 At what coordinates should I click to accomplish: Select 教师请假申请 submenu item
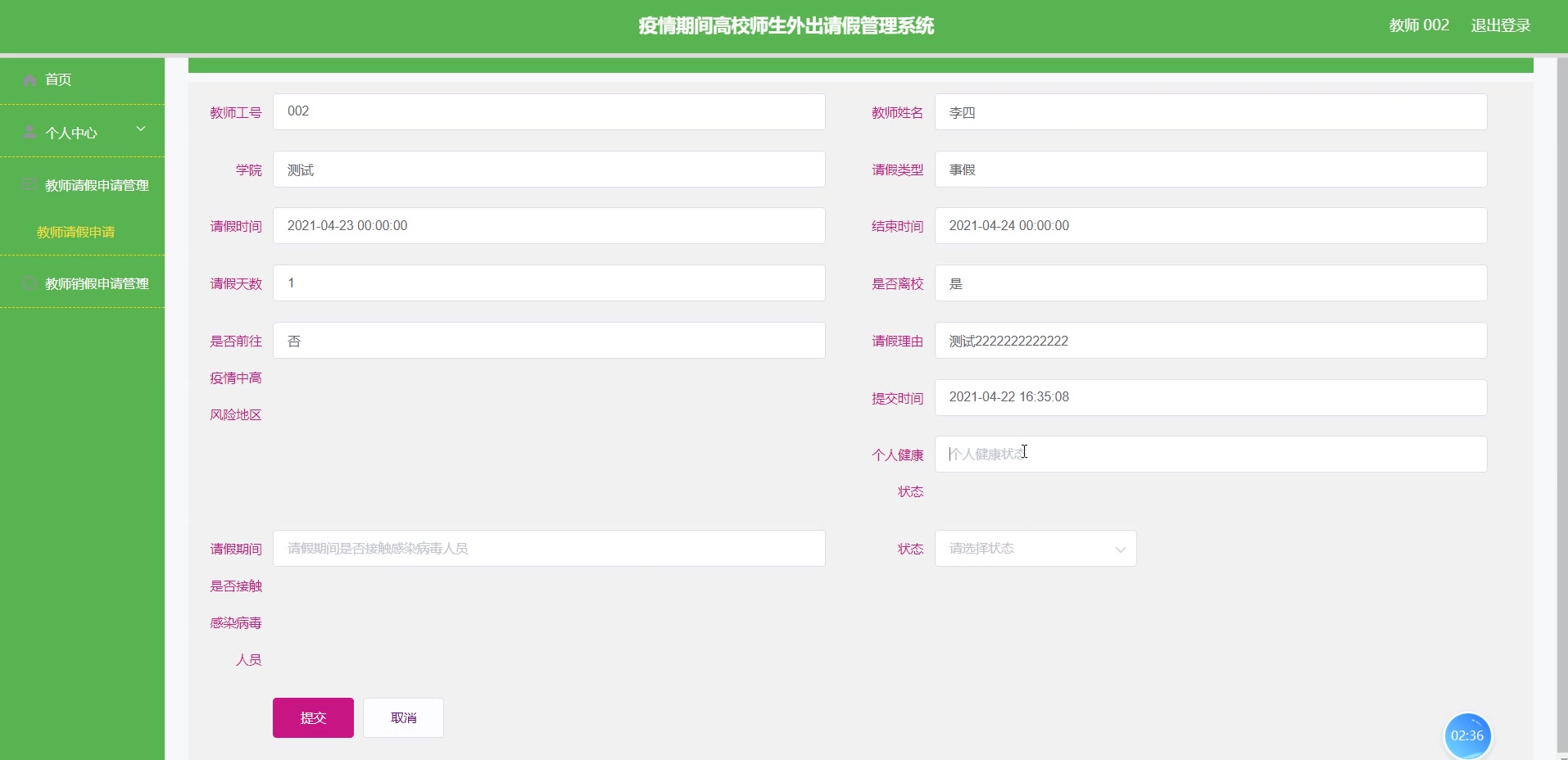coord(75,233)
